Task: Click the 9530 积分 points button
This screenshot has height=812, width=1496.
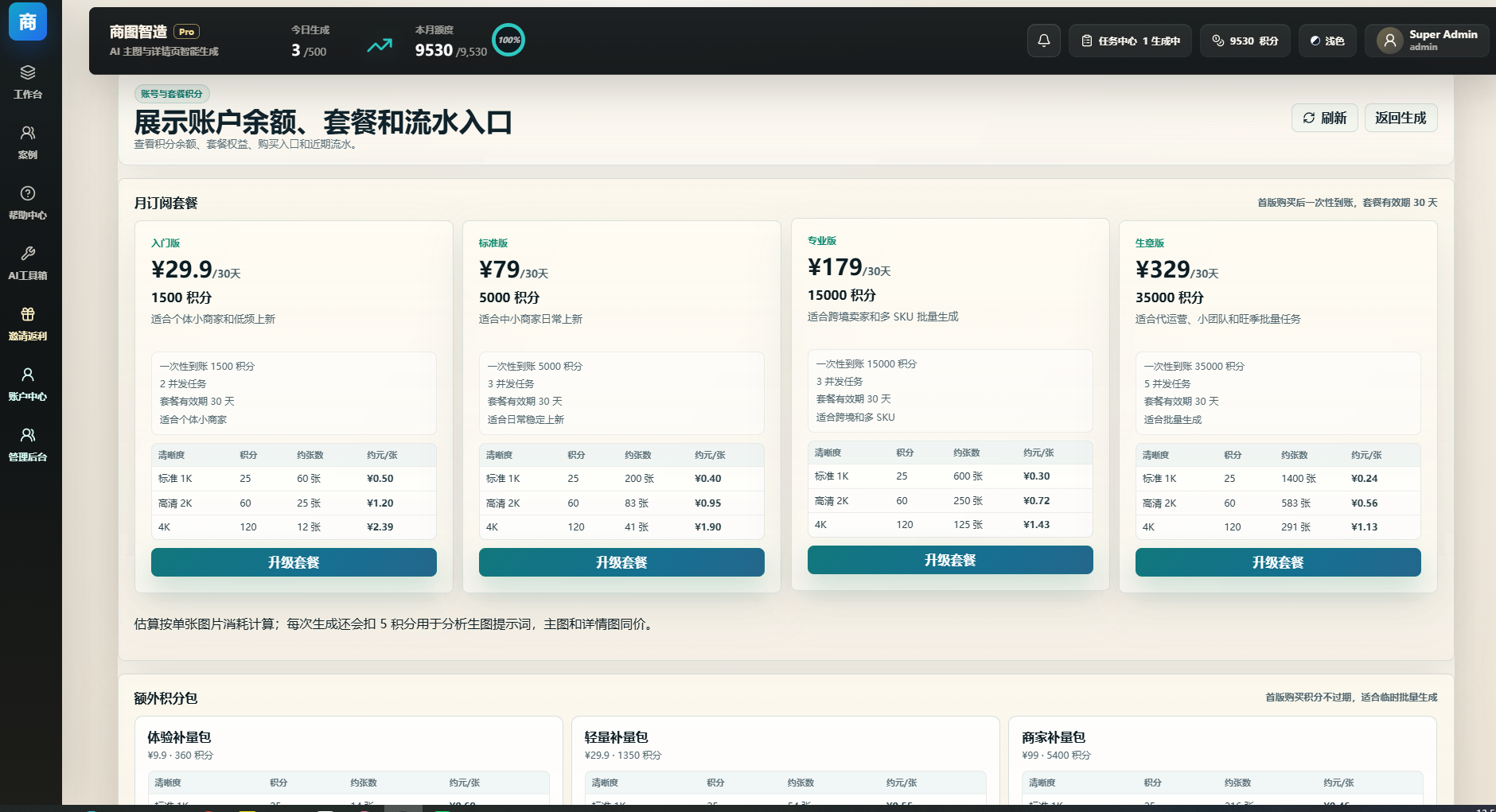Action: [1245, 41]
